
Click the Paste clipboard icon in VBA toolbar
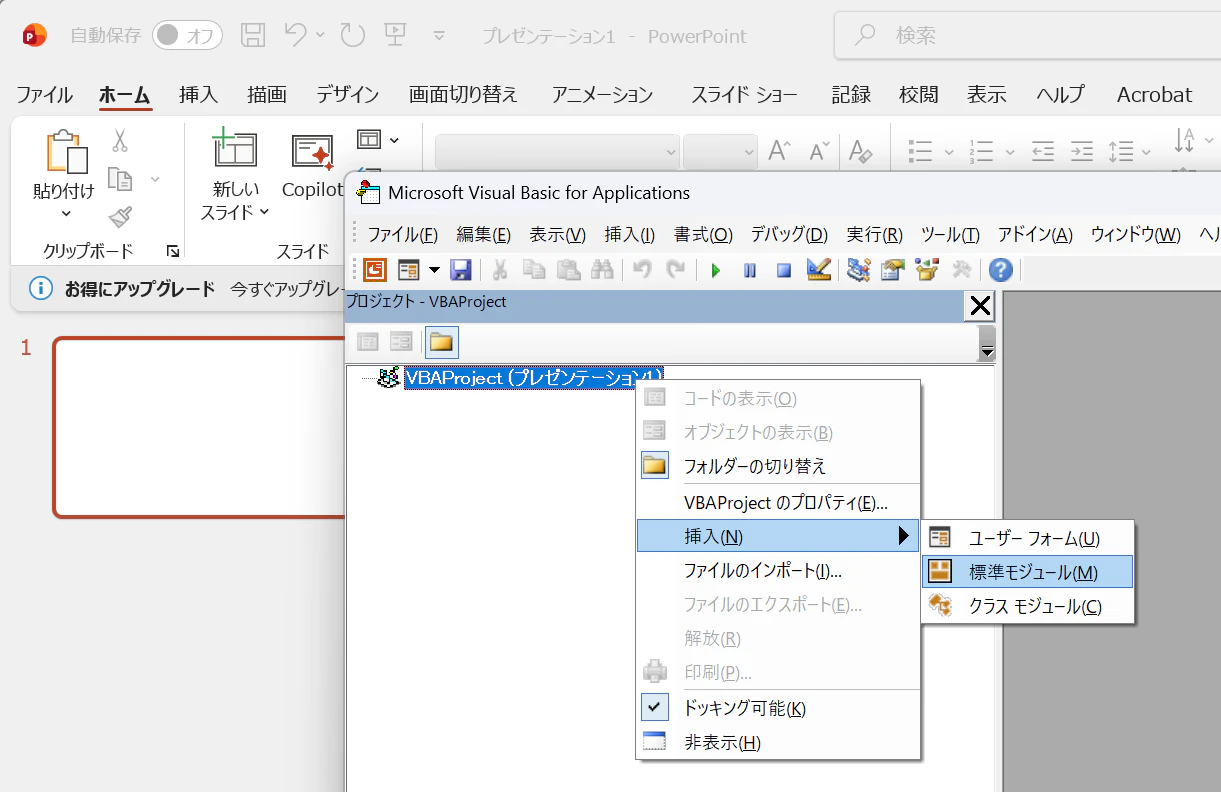coord(568,270)
